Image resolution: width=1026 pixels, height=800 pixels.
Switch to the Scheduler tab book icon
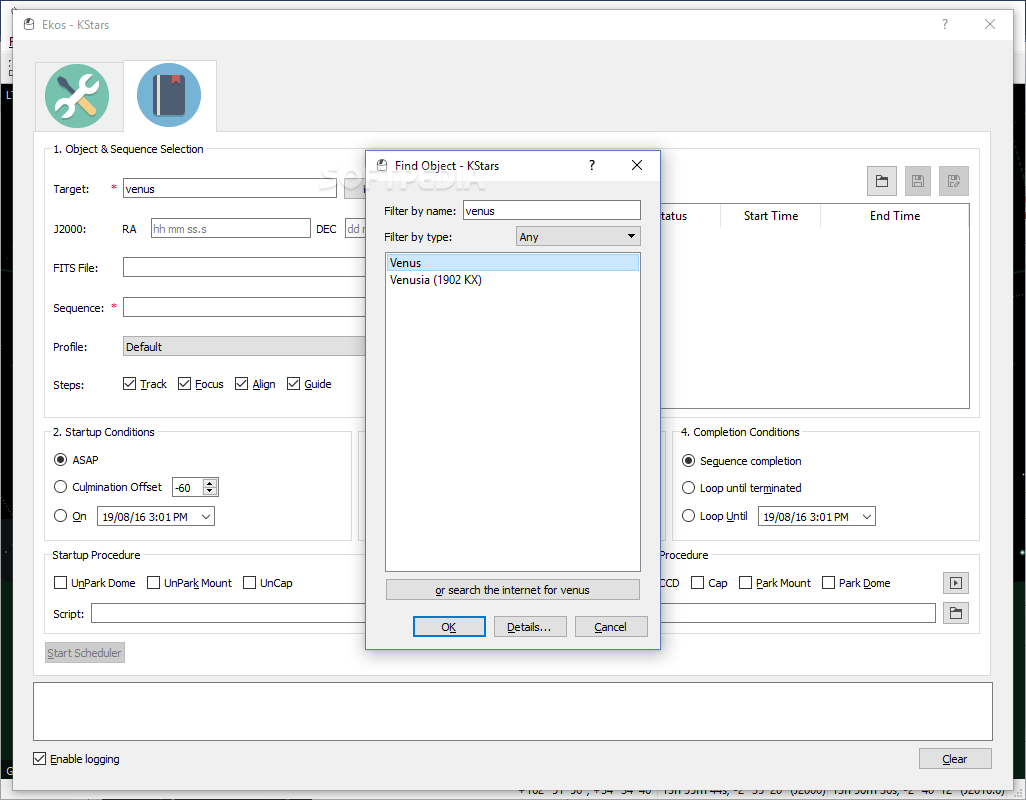click(169, 96)
